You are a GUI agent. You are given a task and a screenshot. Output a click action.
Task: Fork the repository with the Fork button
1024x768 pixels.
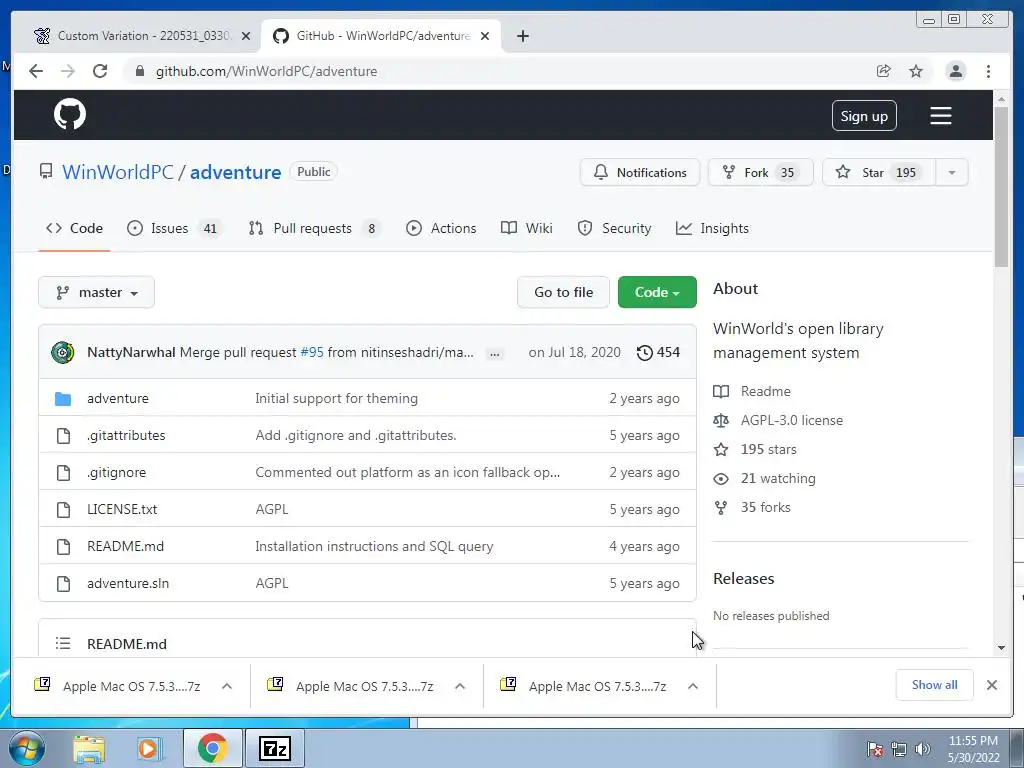click(760, 172)
